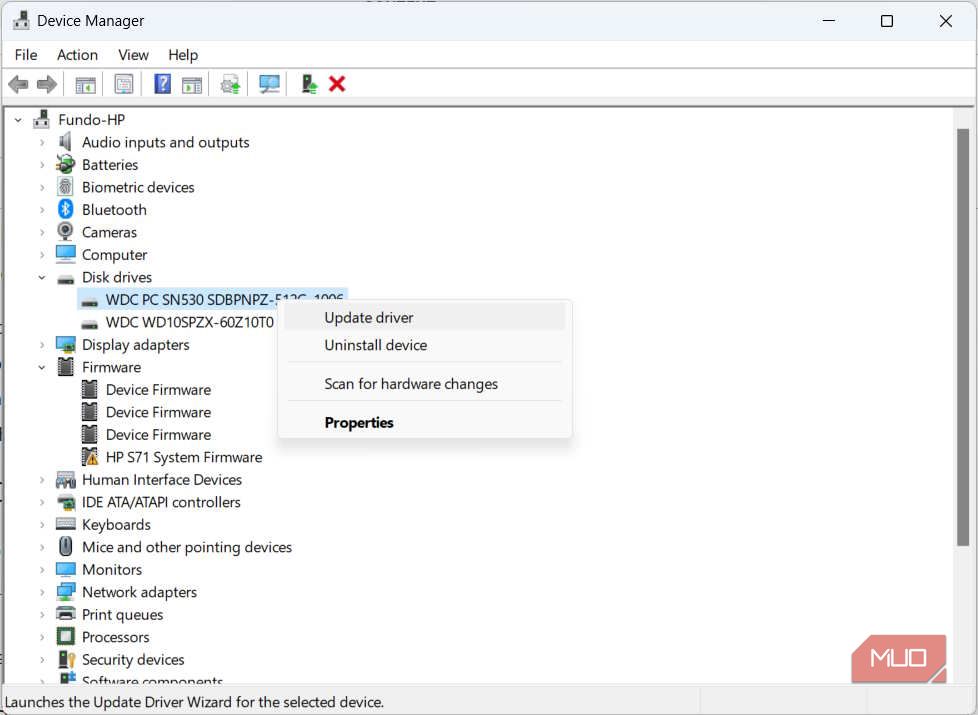This screenshot has height=715, width=978.
Task: Expand the Network adapters category
Action: point(42,592)
